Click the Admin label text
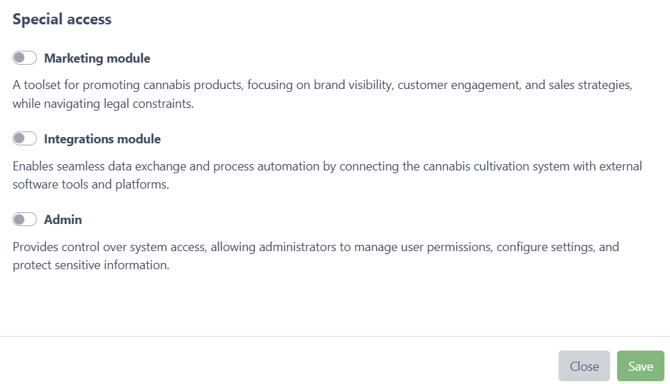Screen dimensions: 670x384 point(63,220)
